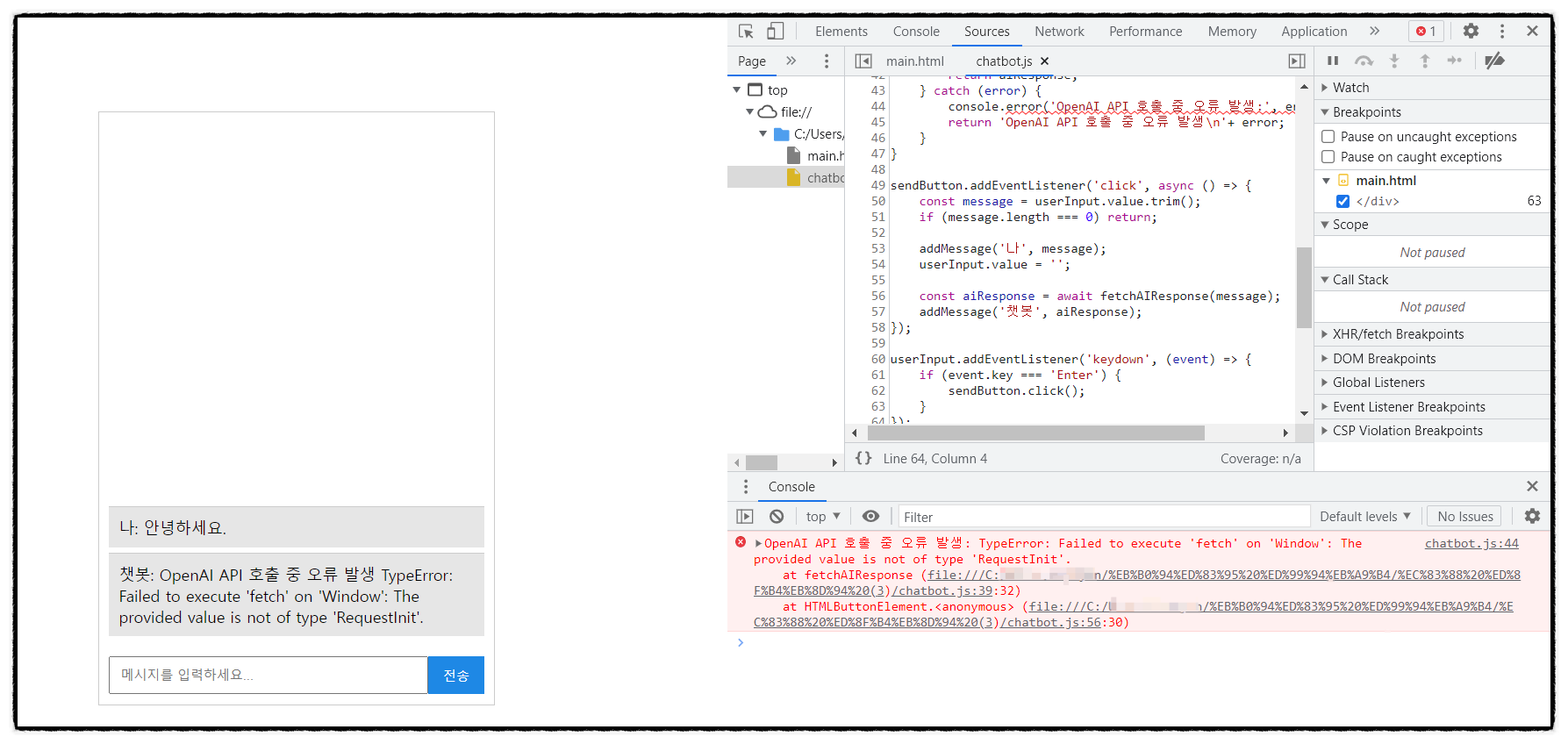Screen dimensions: 1568x744
Task: Create a live expression with the eye icon
Action: tap(870, 517)
